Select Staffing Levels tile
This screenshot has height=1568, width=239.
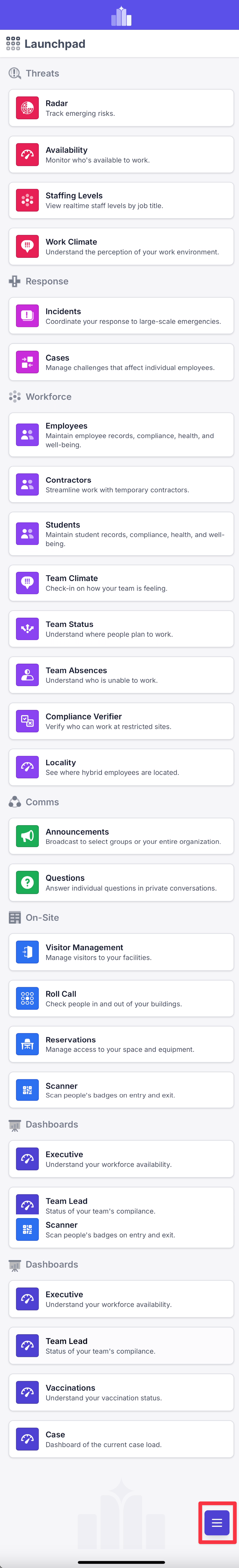tap(121, 200)
